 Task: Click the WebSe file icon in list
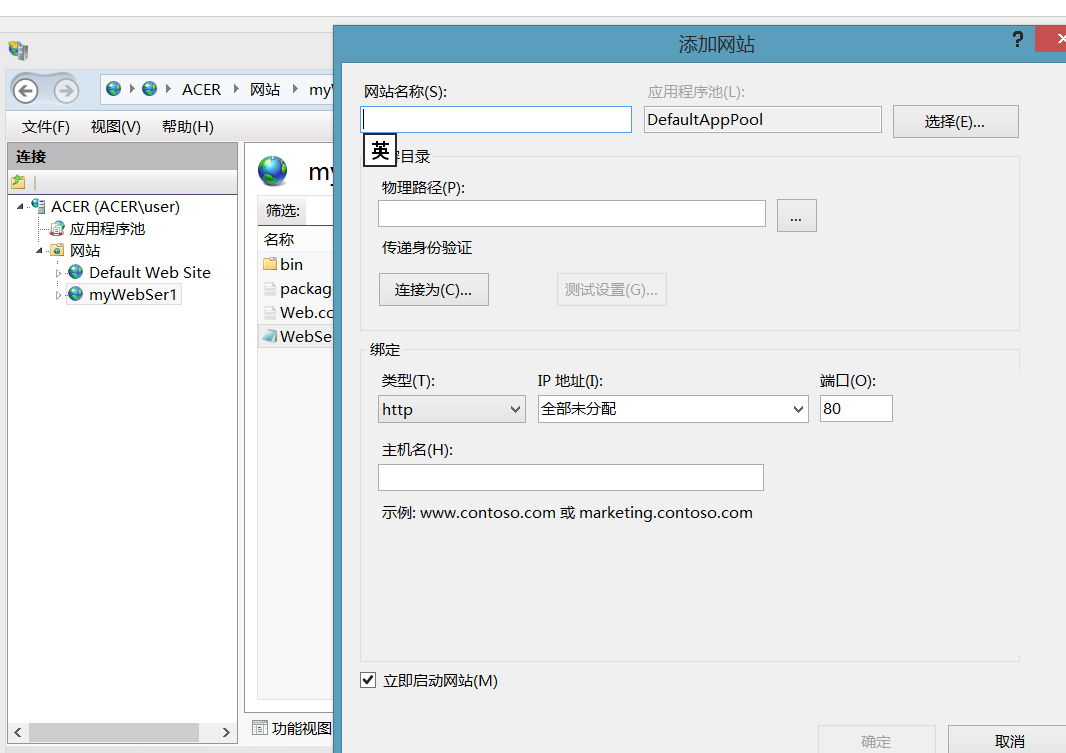(270, 336)
